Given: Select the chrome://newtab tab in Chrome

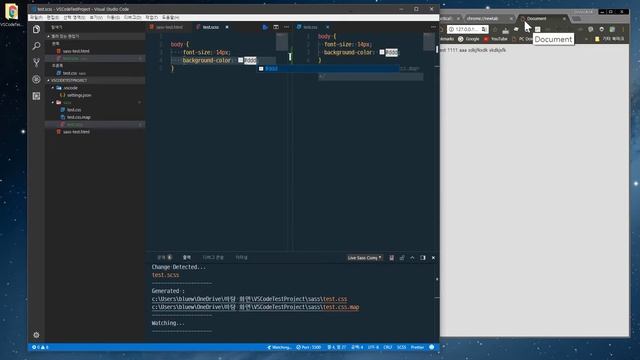Looking at the screenshot, I should [x=488, y=18].
